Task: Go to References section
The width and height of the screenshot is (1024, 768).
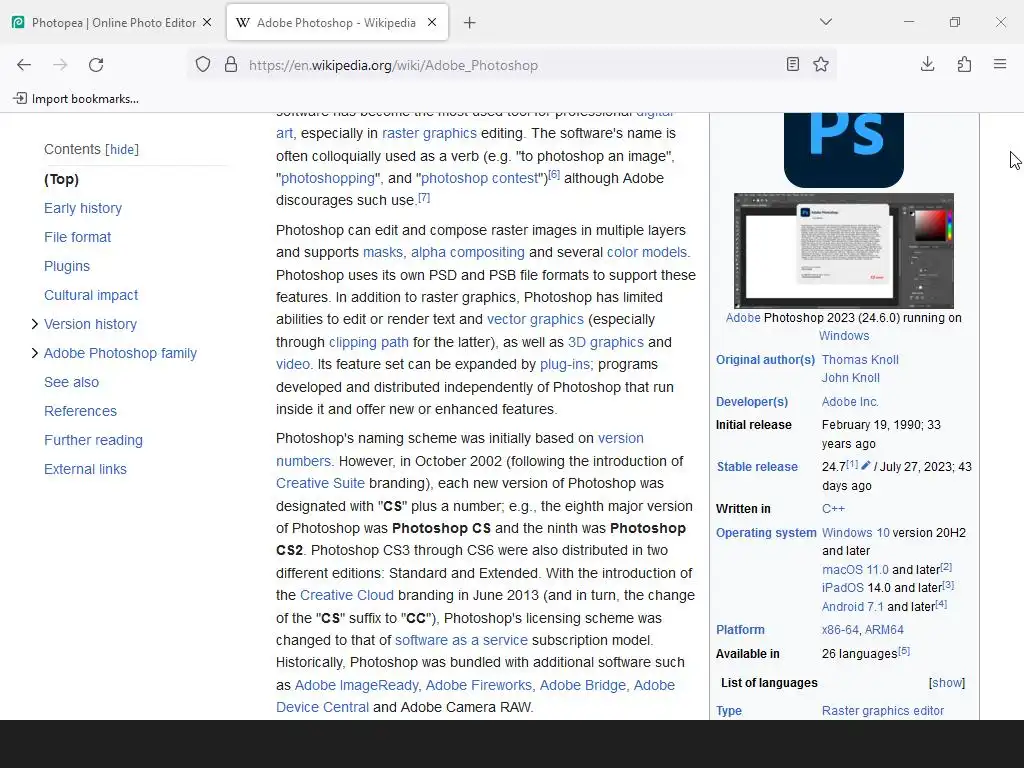Action: point(80,411)
